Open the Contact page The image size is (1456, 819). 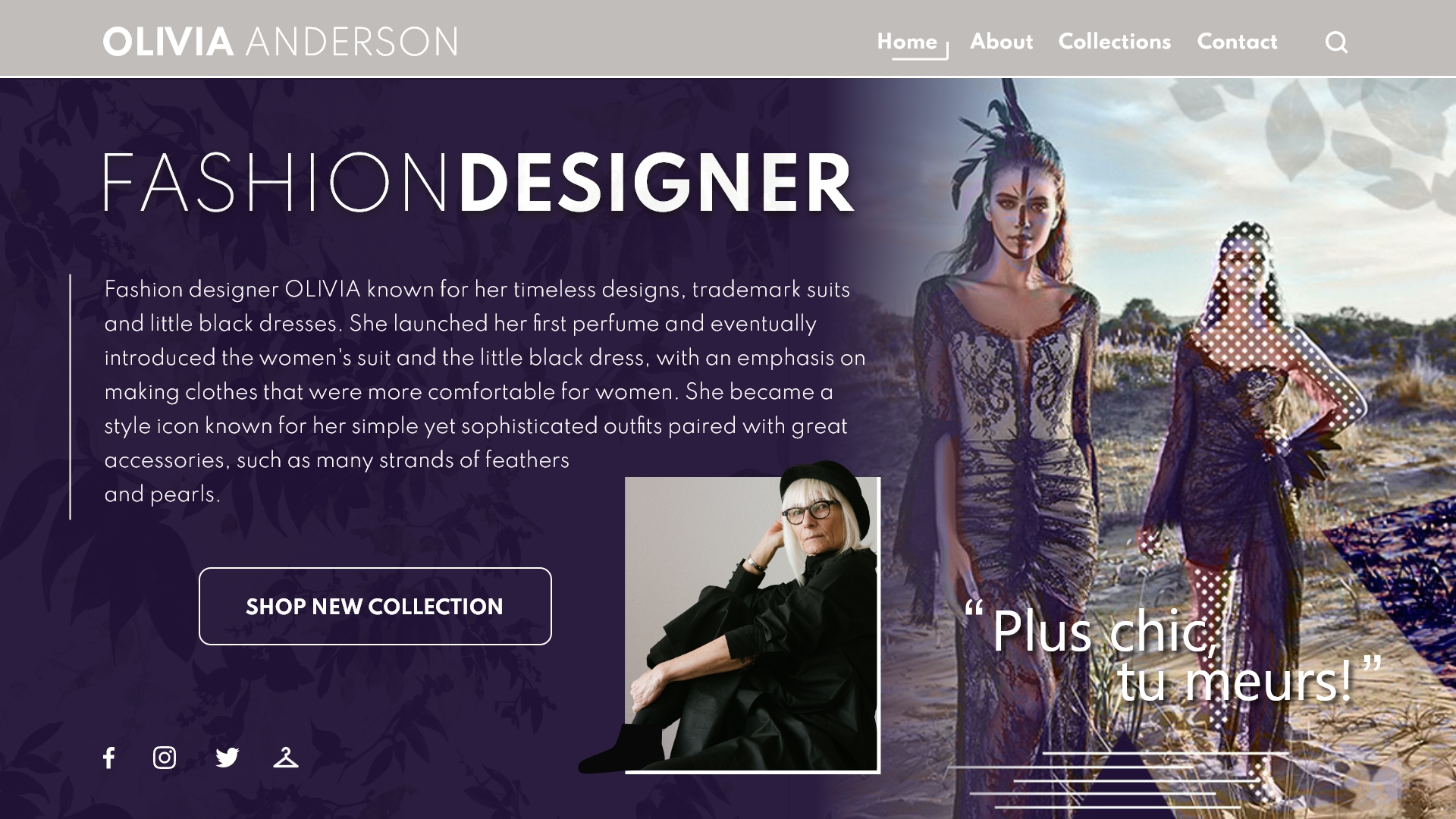click(1237, 42)
